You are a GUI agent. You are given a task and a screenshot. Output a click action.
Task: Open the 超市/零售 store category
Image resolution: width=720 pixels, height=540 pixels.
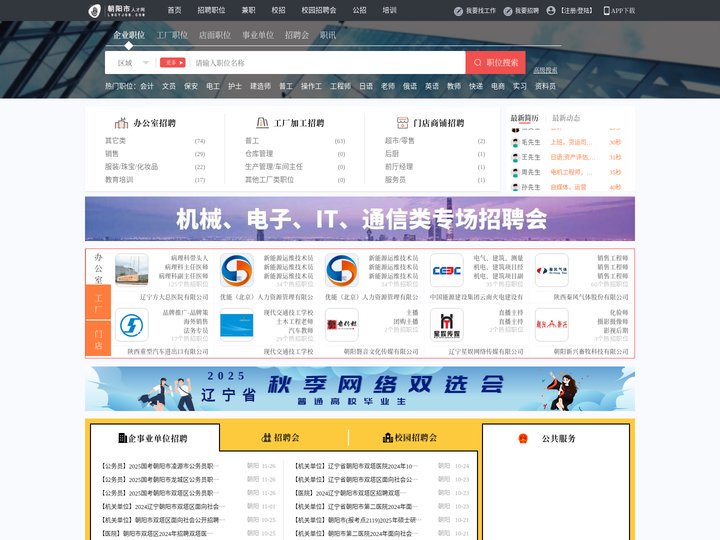pos(399,141)
